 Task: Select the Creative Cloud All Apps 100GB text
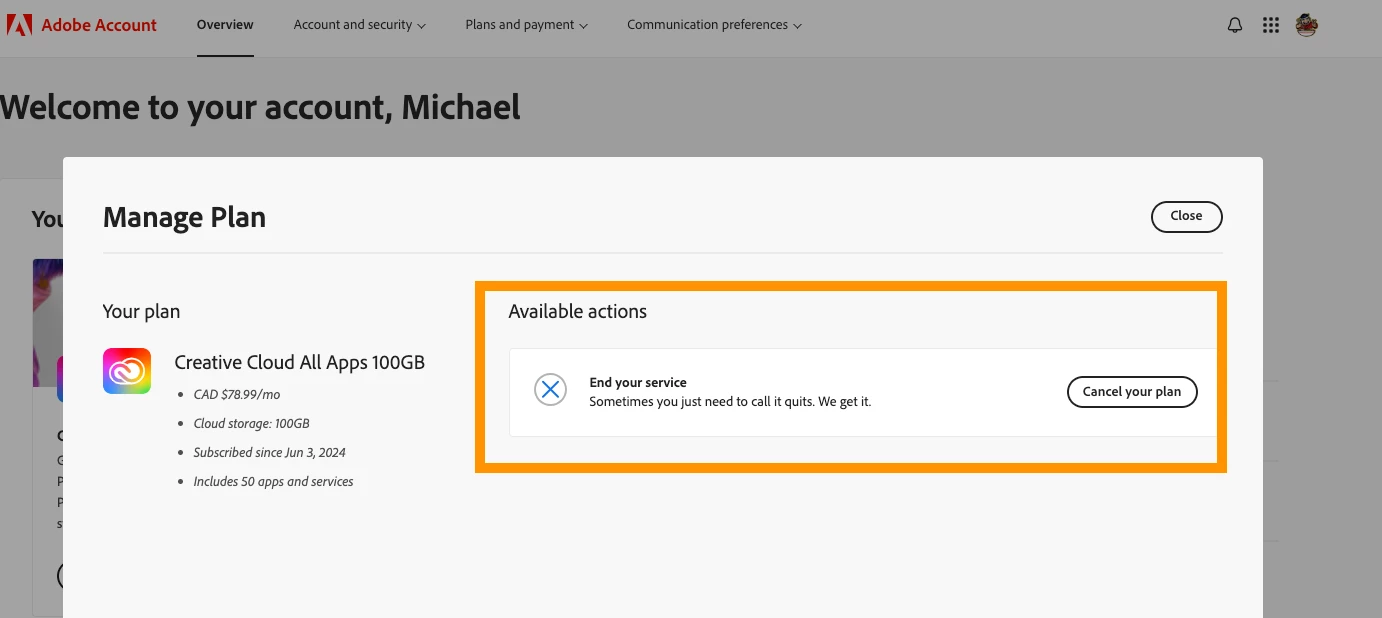(x=300, y=362)
